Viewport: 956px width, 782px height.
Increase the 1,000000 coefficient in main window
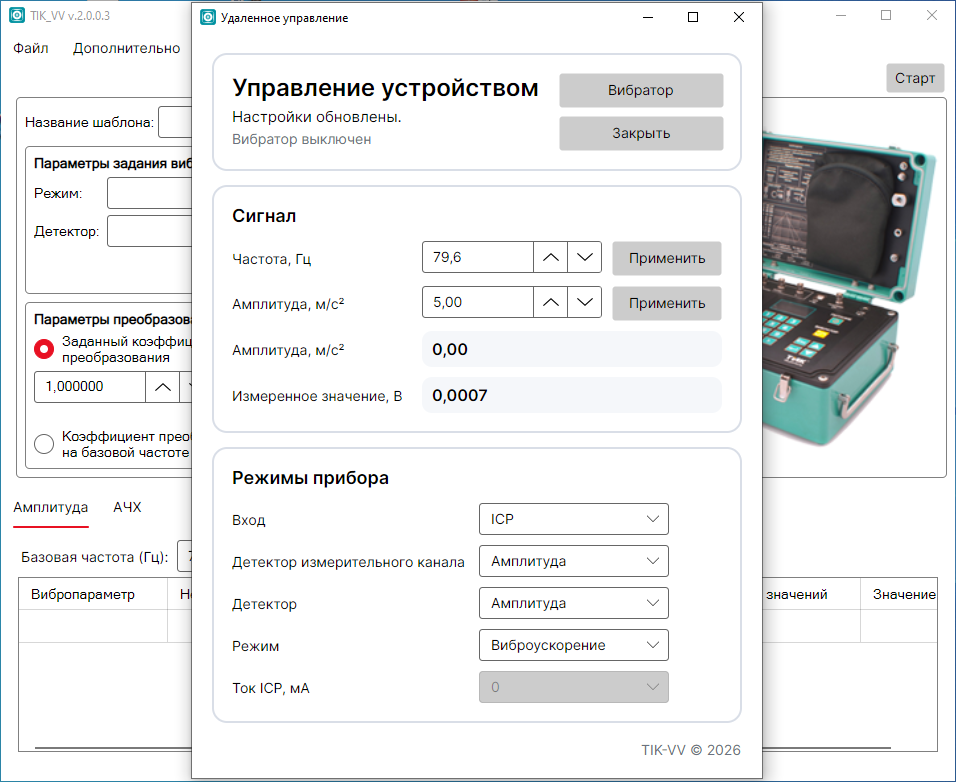pos(163,387)
